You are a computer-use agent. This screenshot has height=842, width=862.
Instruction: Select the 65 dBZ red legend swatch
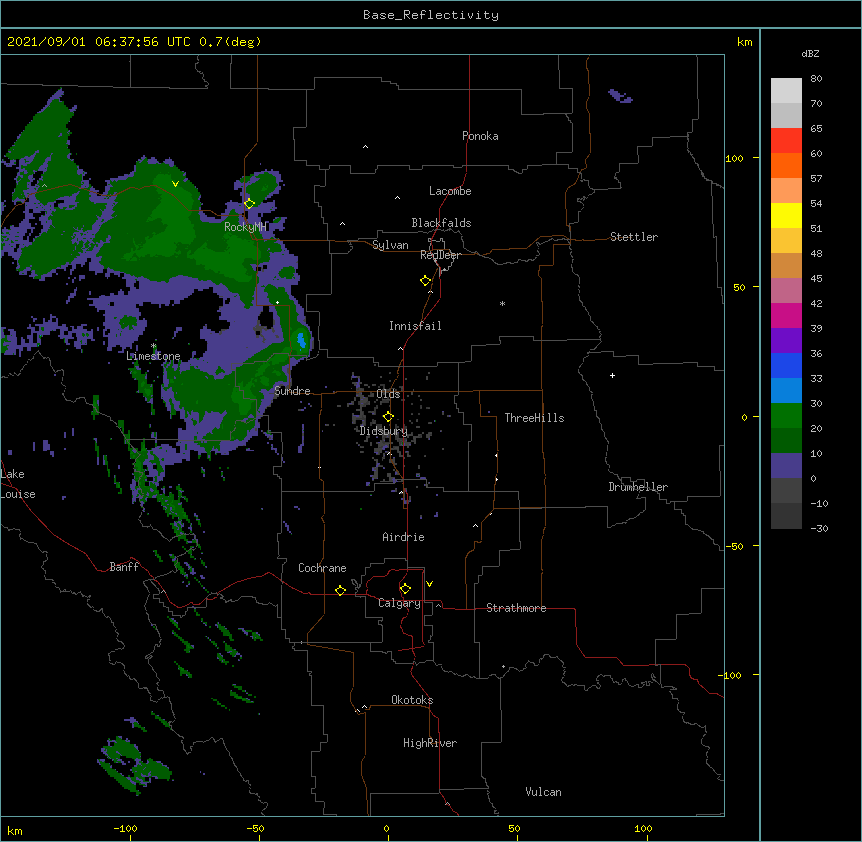click(786, 141)
